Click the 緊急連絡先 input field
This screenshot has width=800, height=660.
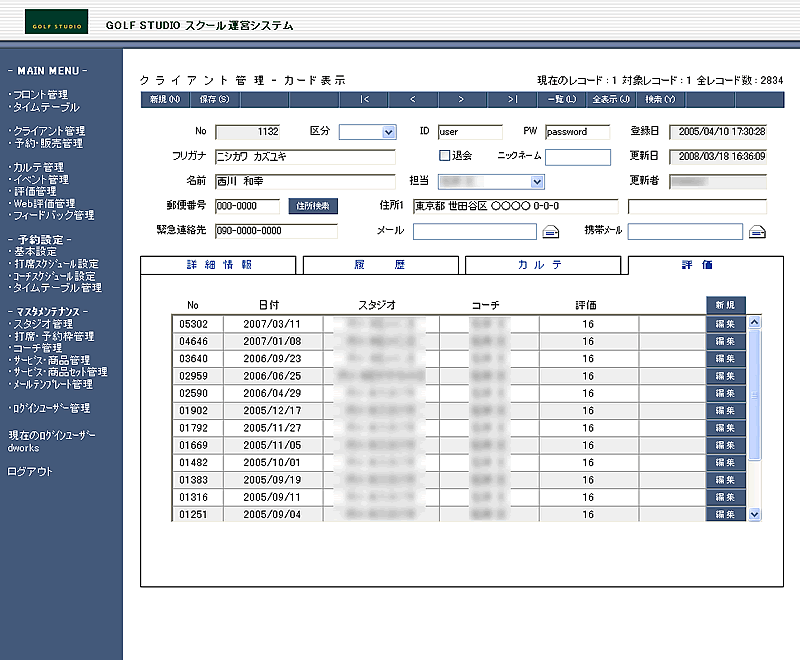[276, 231]
